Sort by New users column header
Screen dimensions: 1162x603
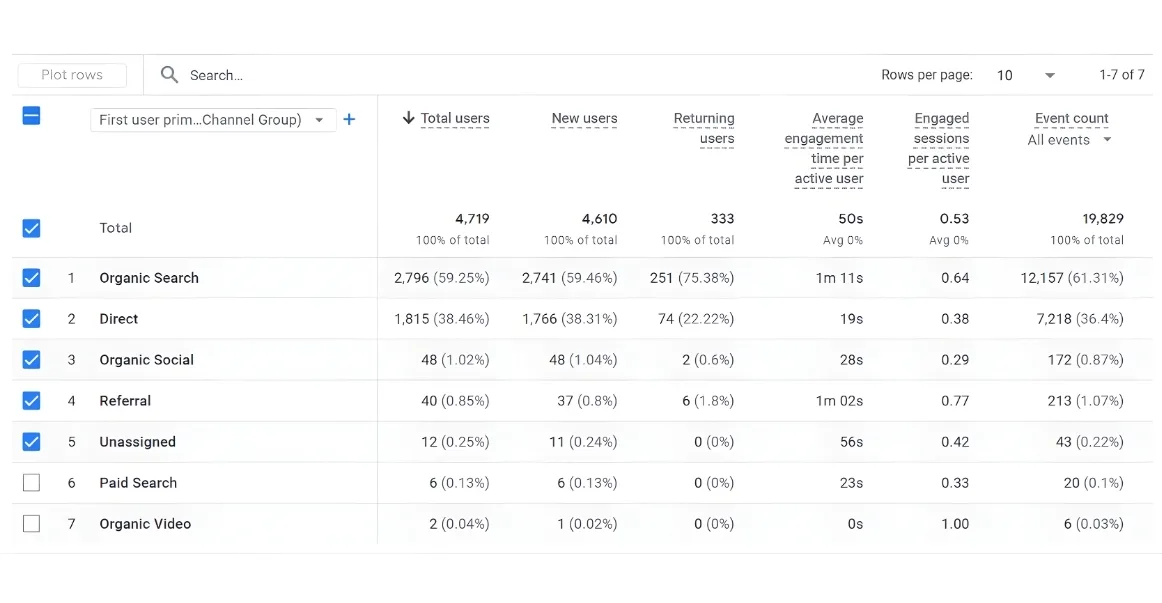584,119
